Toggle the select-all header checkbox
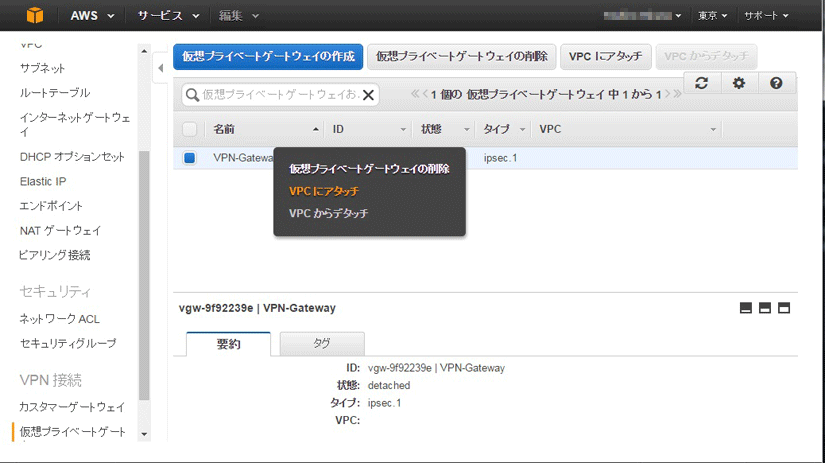The height and width of the screenshot is (463, 825). click(x=189, y=129)
